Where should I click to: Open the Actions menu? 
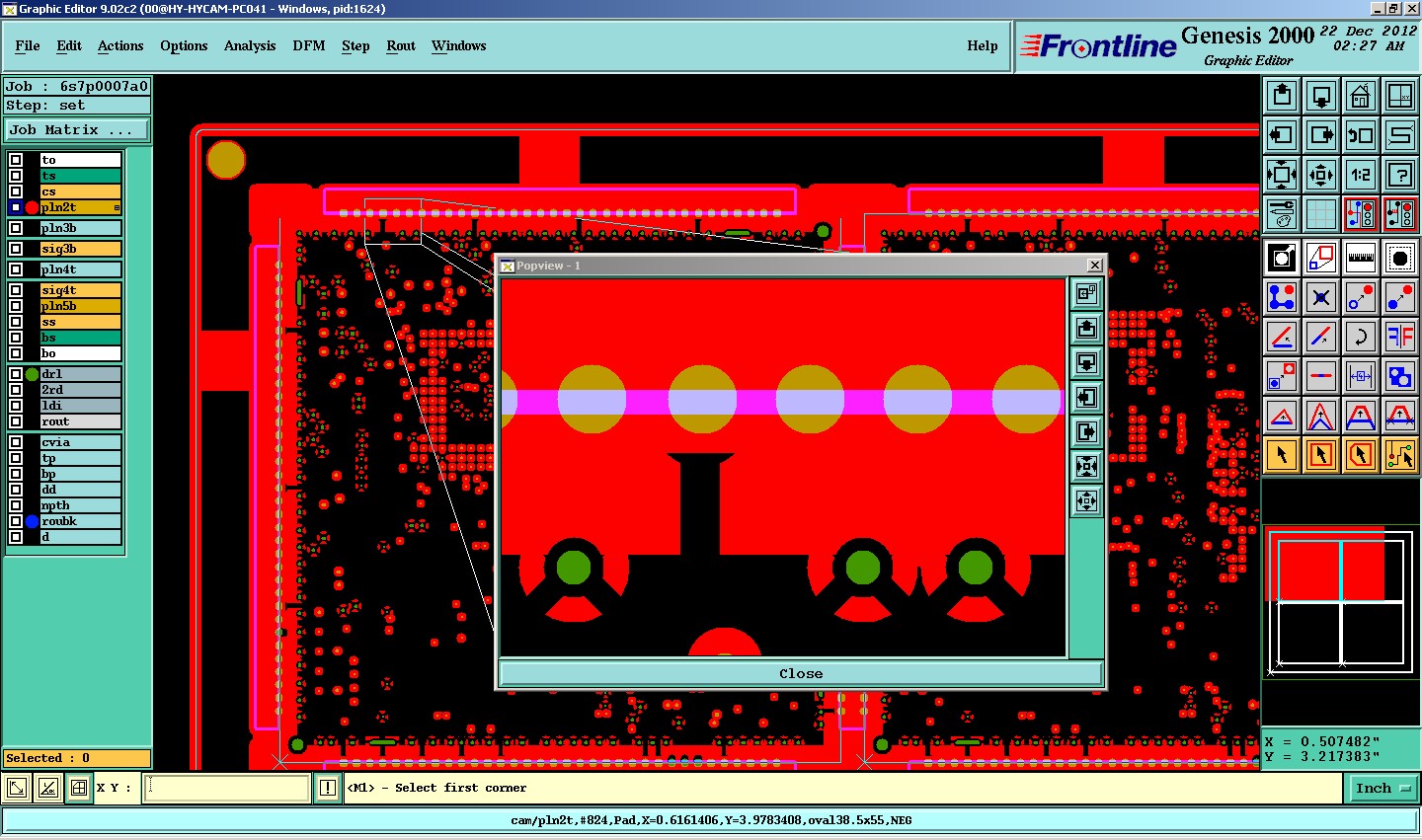tap(120, 45)
